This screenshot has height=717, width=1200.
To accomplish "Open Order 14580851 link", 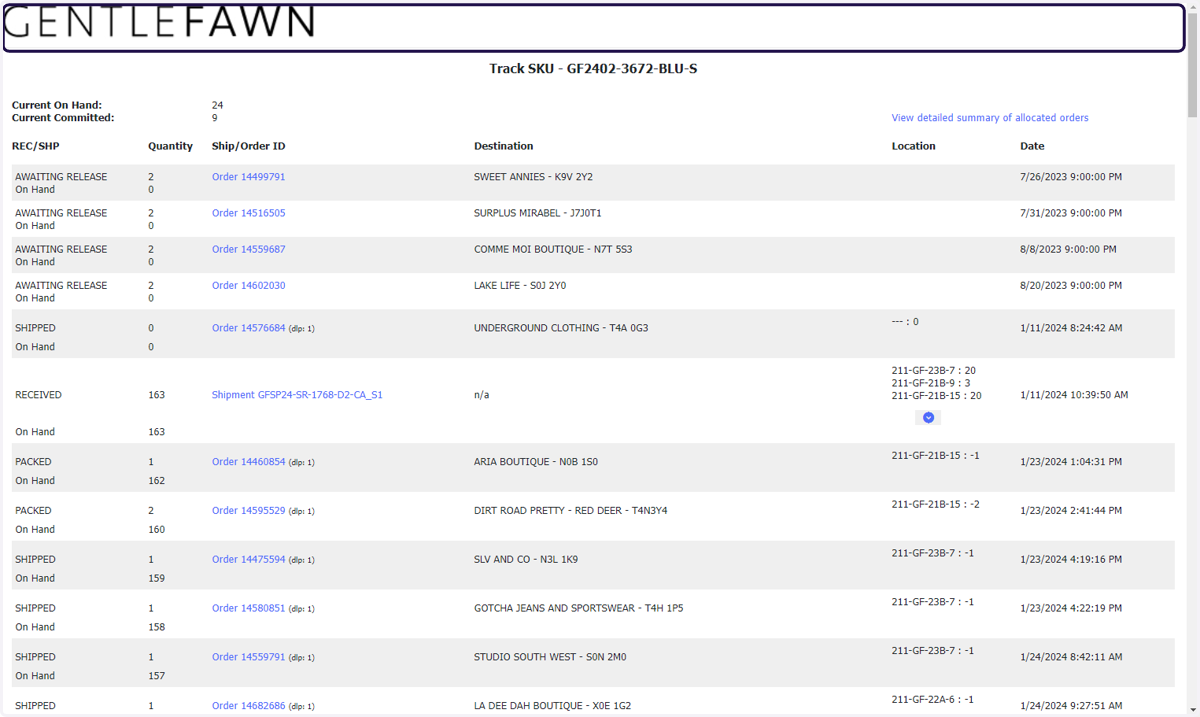I will point(248,608).
